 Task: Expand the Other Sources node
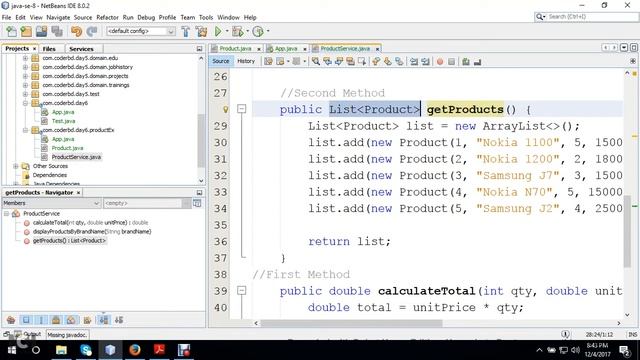point(16,166)
